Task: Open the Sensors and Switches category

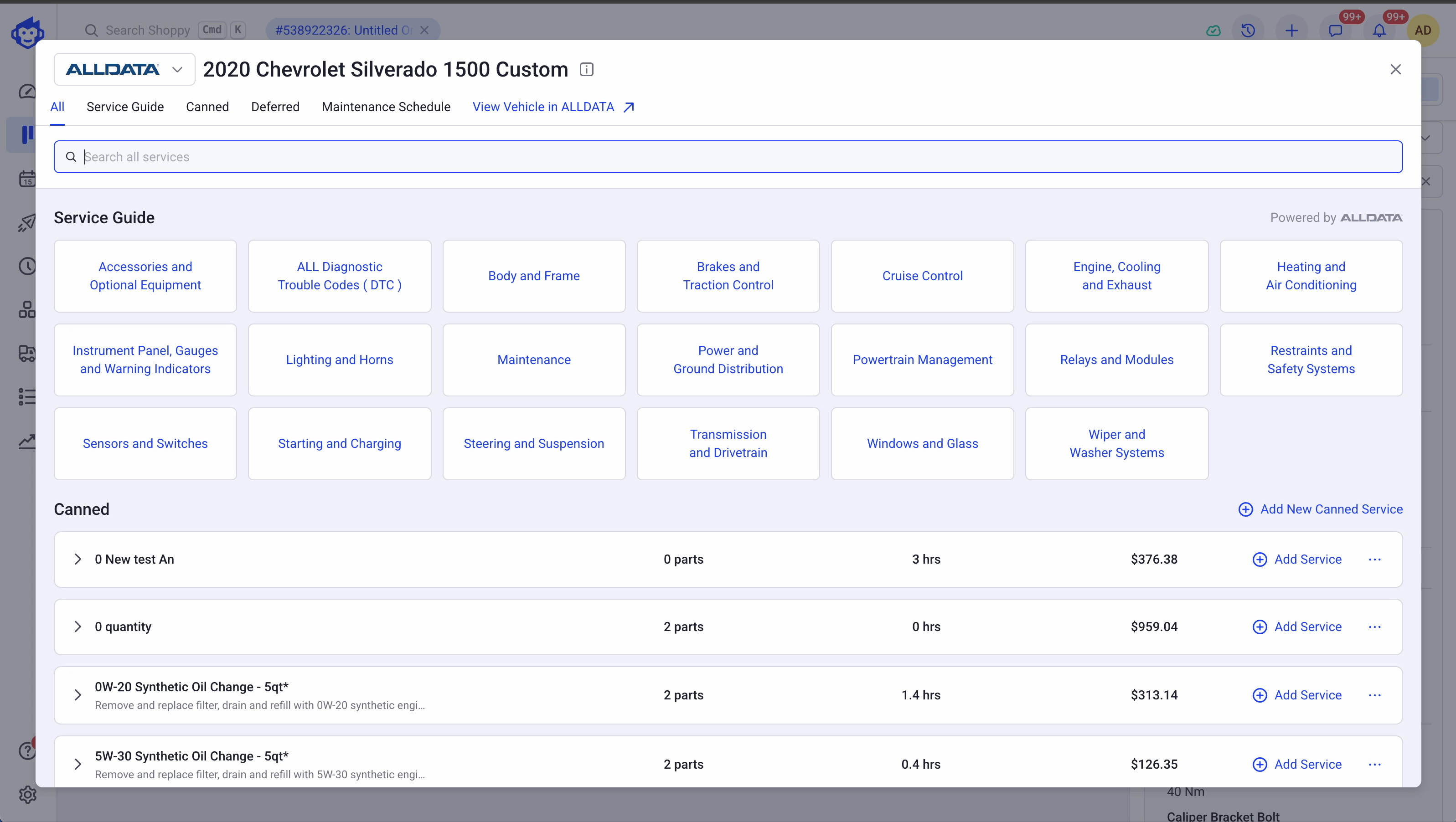Action: point(145,444)
